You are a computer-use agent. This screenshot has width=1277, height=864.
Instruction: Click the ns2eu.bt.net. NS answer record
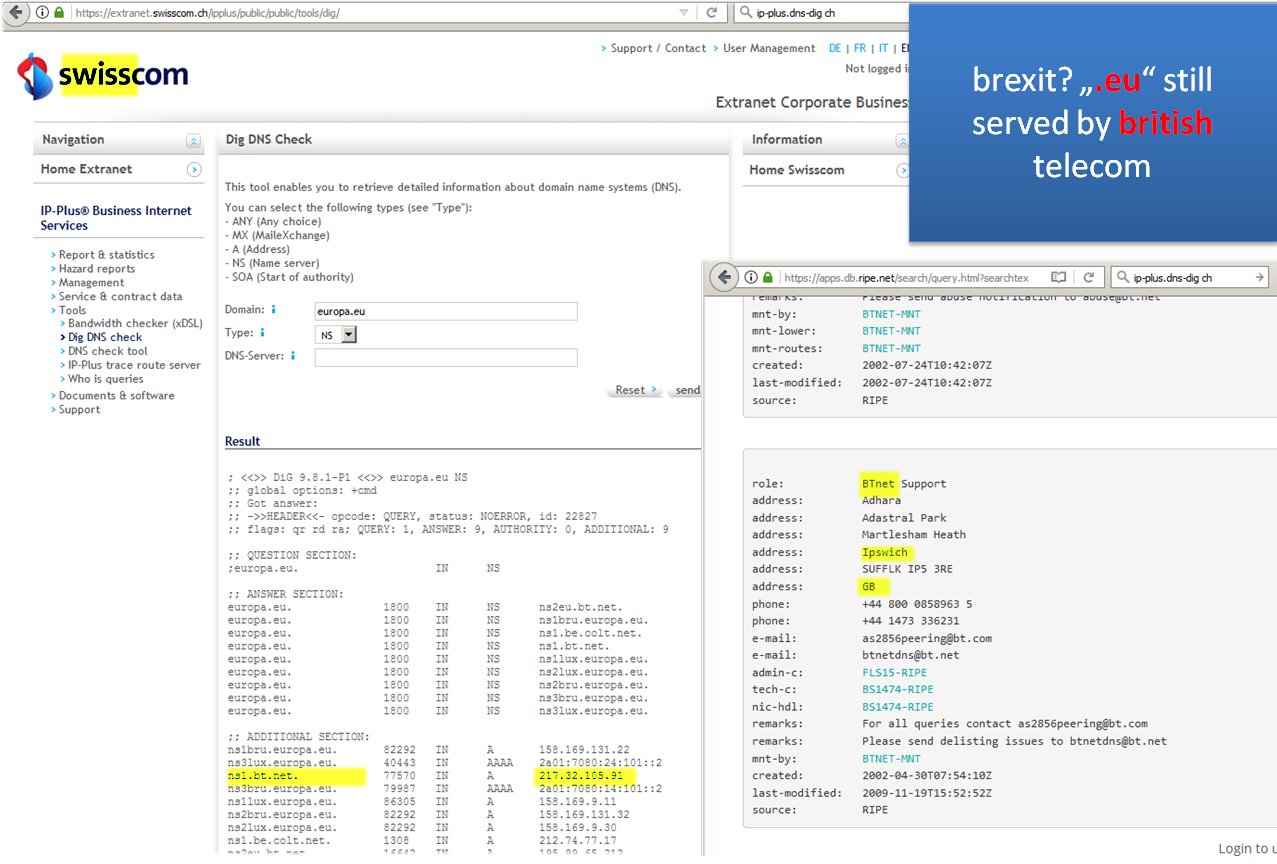[580, 607]
